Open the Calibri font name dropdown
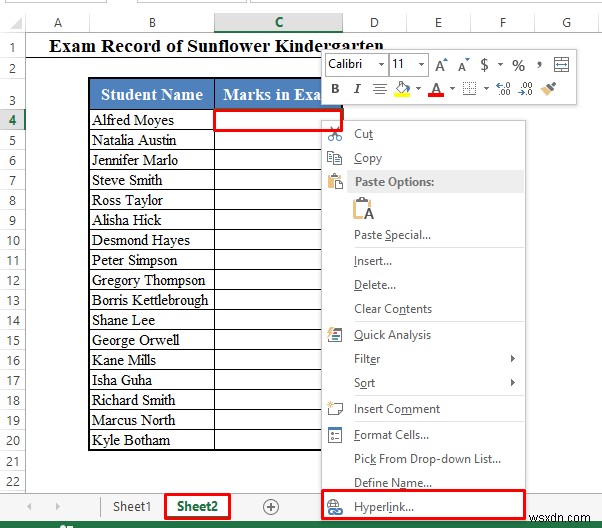 [x=381, y=64]
